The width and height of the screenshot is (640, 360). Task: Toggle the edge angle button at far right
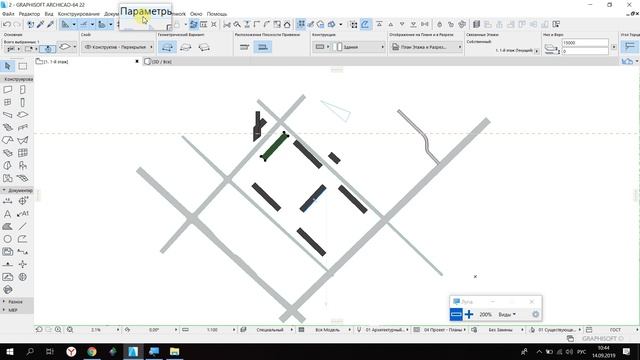click(x=630, y=47)
